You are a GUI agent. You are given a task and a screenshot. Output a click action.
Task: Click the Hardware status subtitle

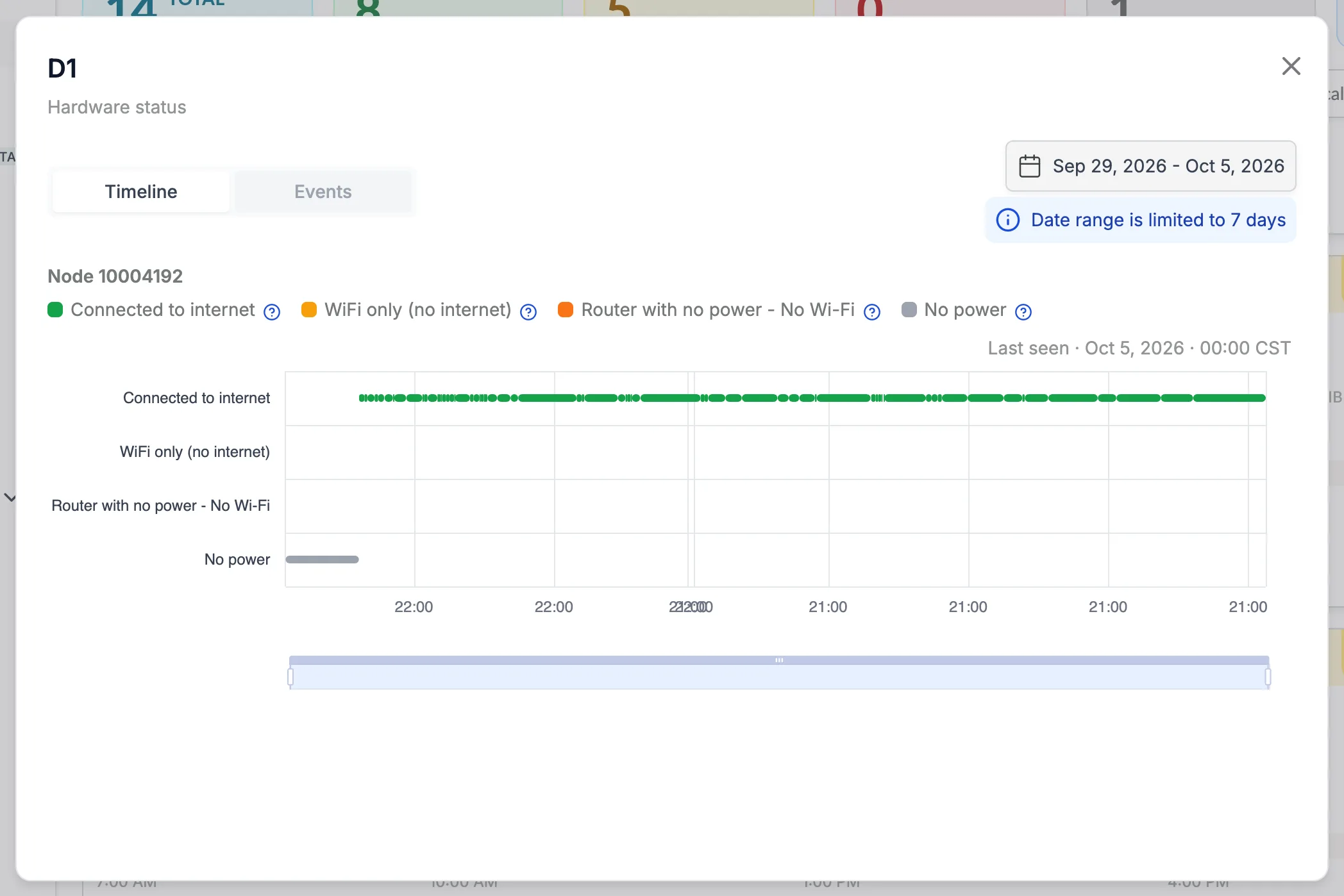click(x=117, y=107)
